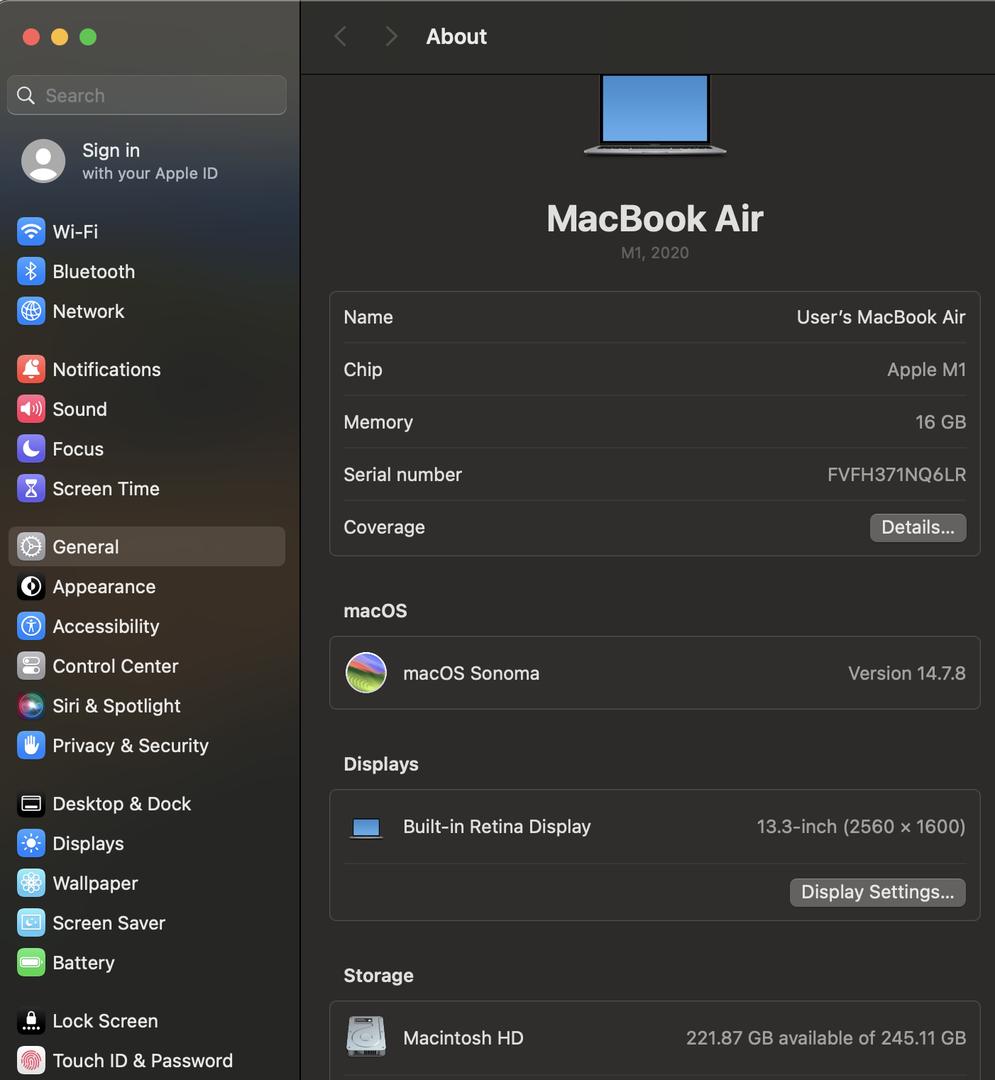Open the Sound speaker icon
The height and width of the screenshot is (1080, 995).
coord(31,409)
